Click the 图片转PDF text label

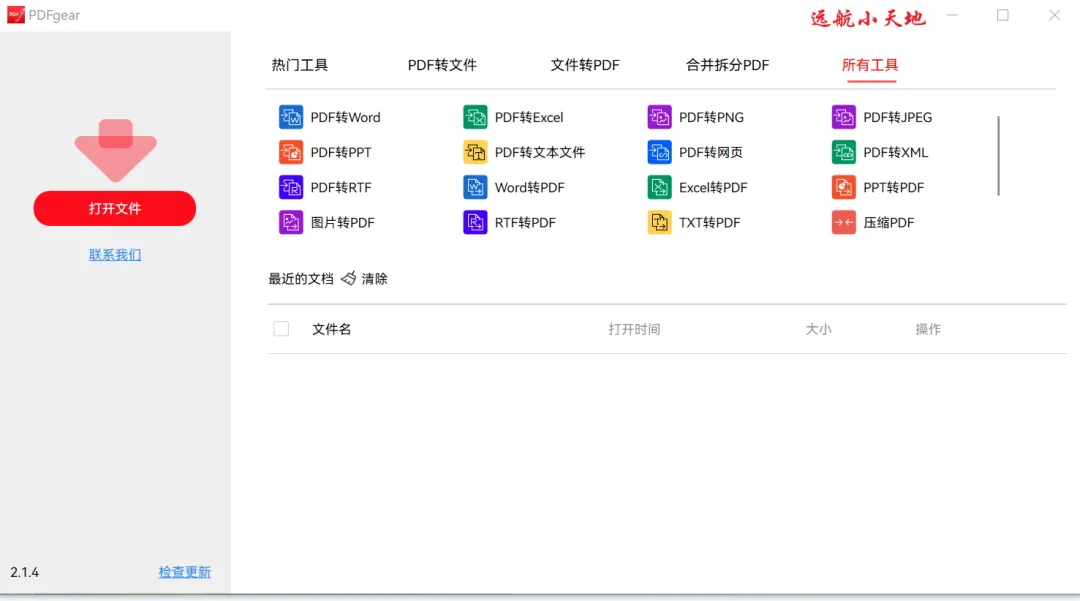click(x=342, y=222)
